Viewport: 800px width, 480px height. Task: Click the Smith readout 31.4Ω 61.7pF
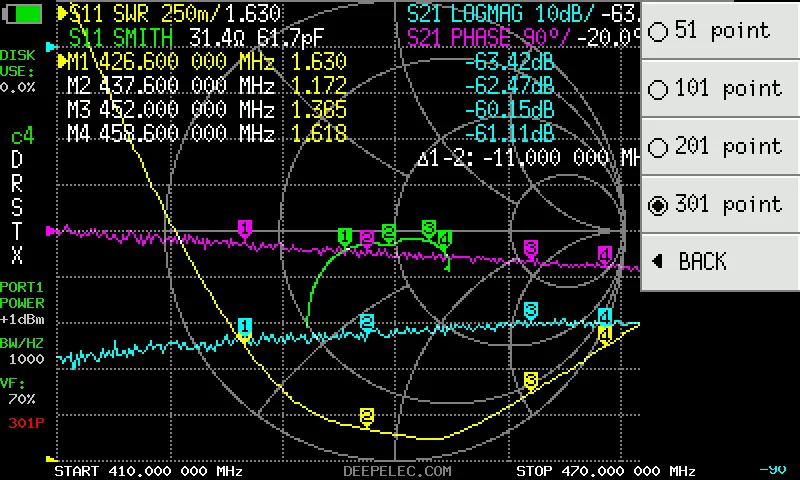[x=257, y=37]
